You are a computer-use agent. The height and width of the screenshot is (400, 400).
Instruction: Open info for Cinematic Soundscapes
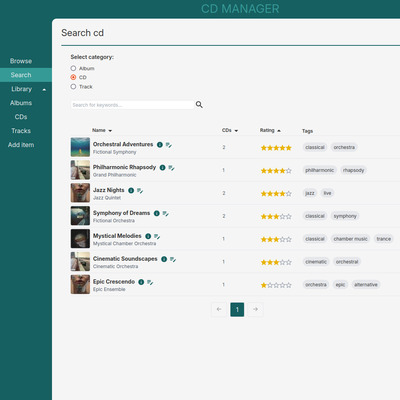tap(164, 259)
